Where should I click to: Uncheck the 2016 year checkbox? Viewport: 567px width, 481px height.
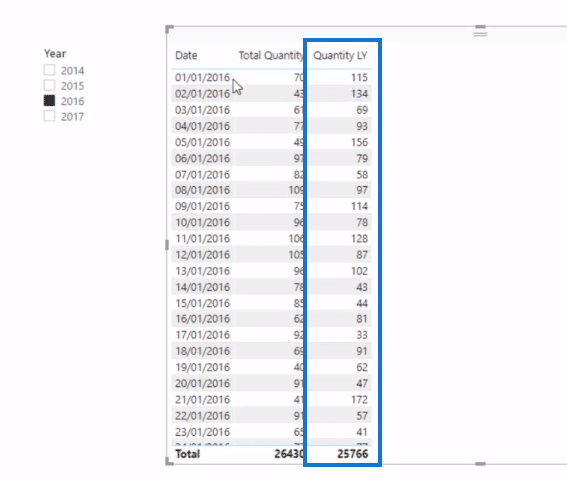pos(50,101)
